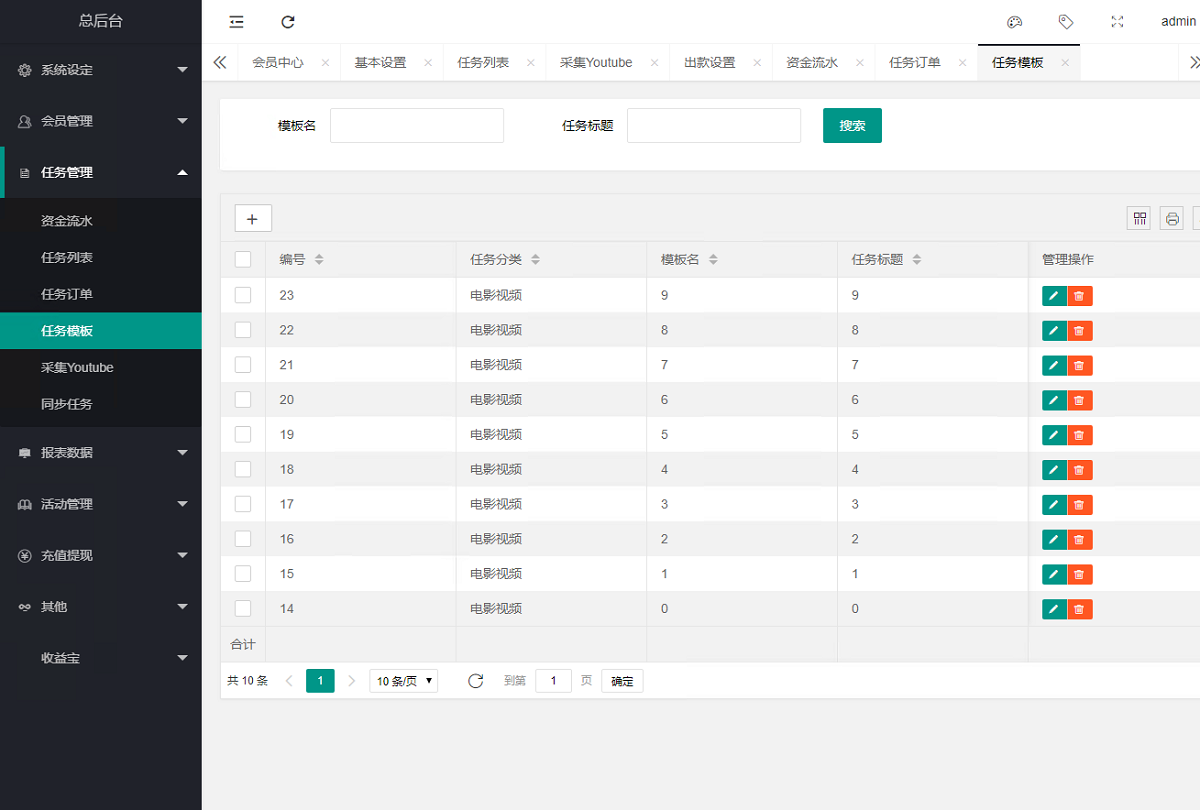
Task: Select the checkbox for row 17
Action: click(x=243, y=504)
